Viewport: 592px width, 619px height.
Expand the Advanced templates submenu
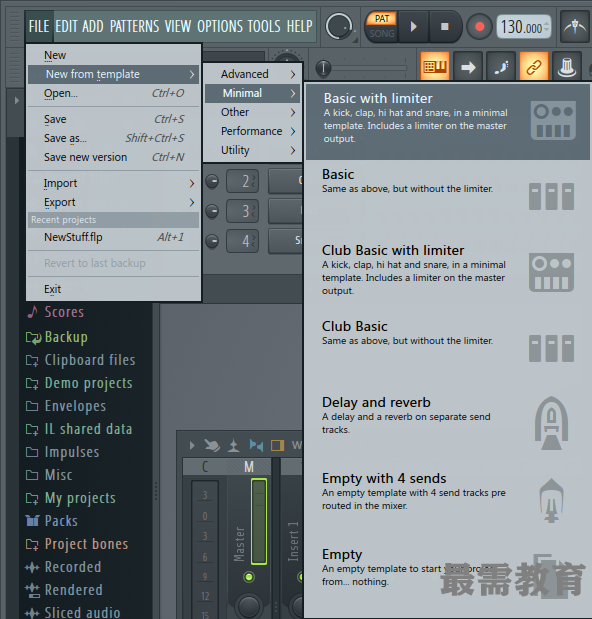point(253,74)
